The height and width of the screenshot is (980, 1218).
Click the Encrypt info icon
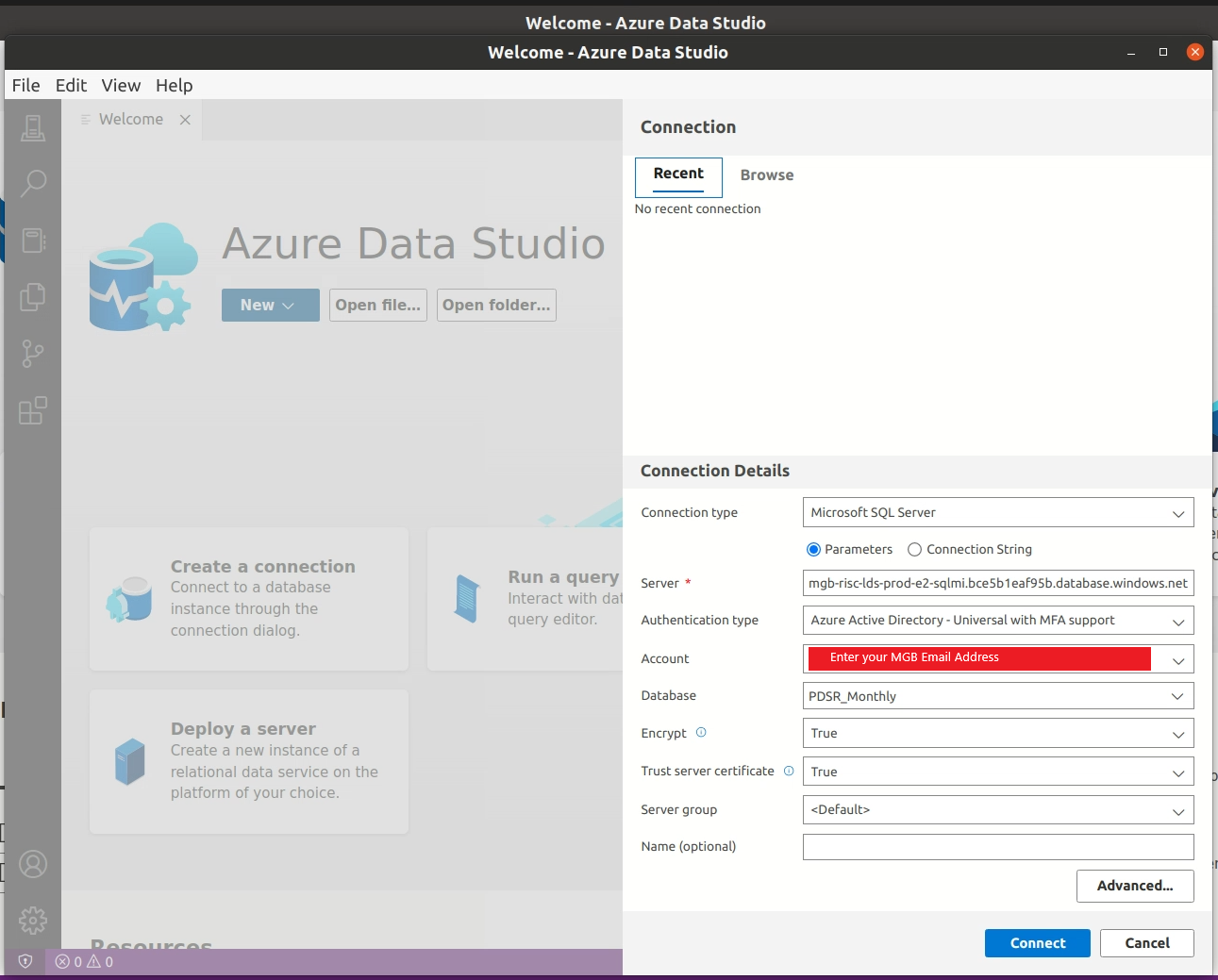(x=701, y=732)
